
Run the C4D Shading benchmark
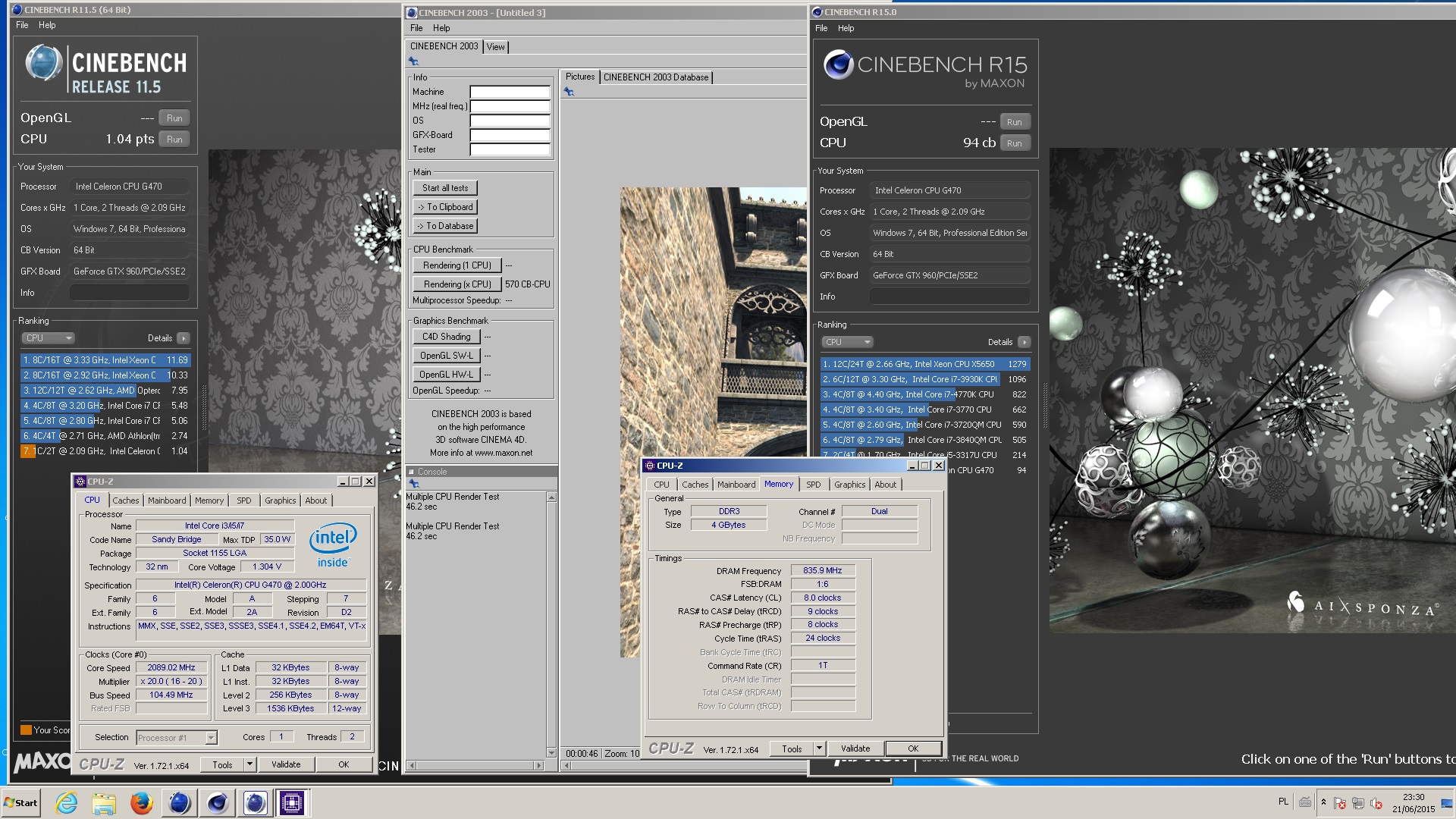point(446,337)
